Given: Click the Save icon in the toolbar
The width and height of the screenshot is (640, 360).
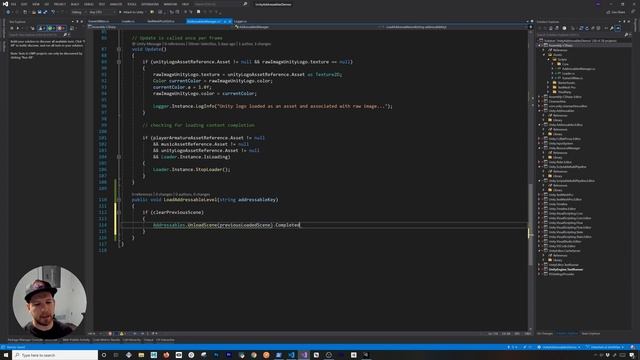Looking at the screenshot, I should click(x=39, y=12).
